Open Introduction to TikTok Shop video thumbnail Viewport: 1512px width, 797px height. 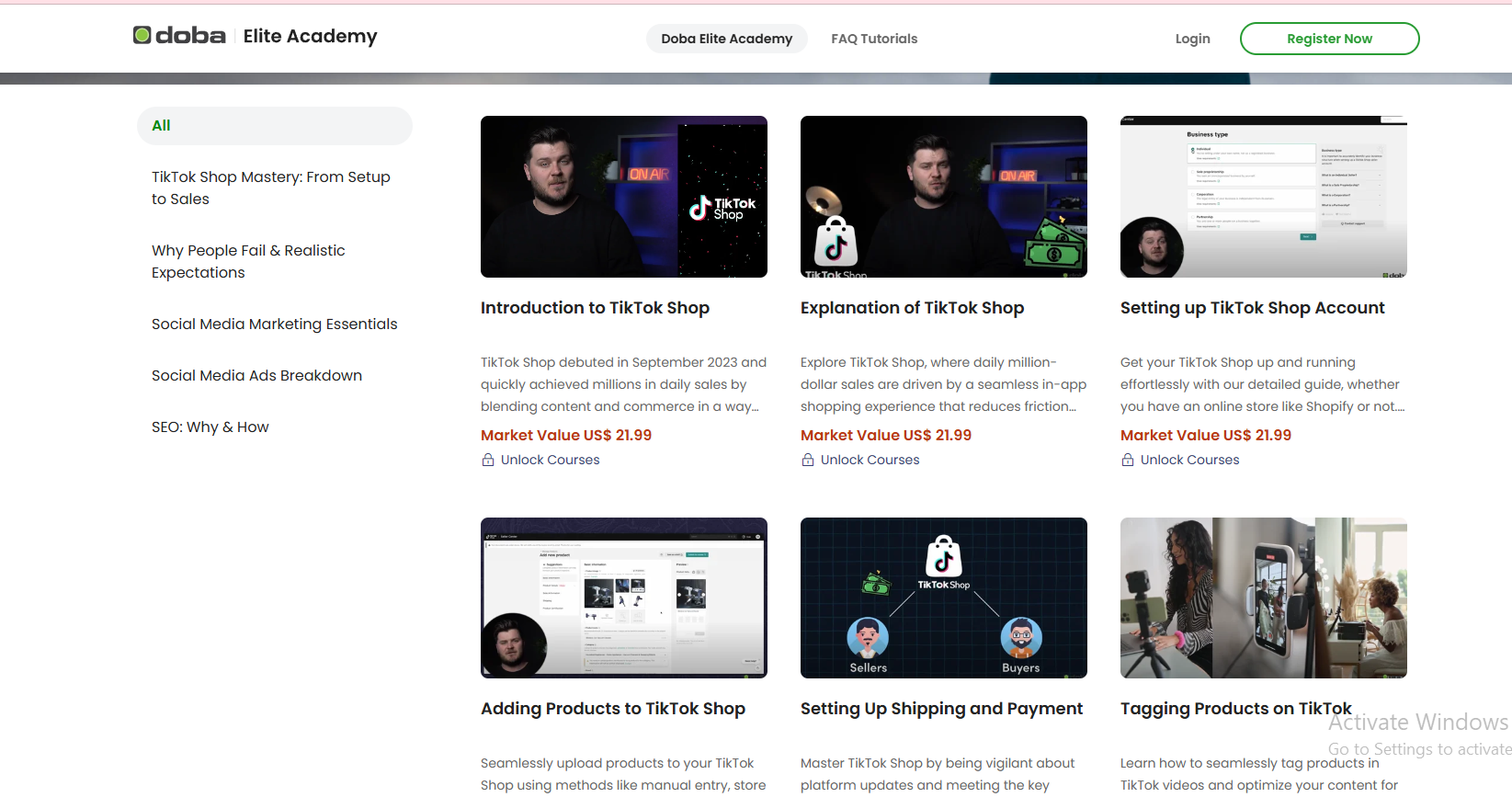pos(624,197)
